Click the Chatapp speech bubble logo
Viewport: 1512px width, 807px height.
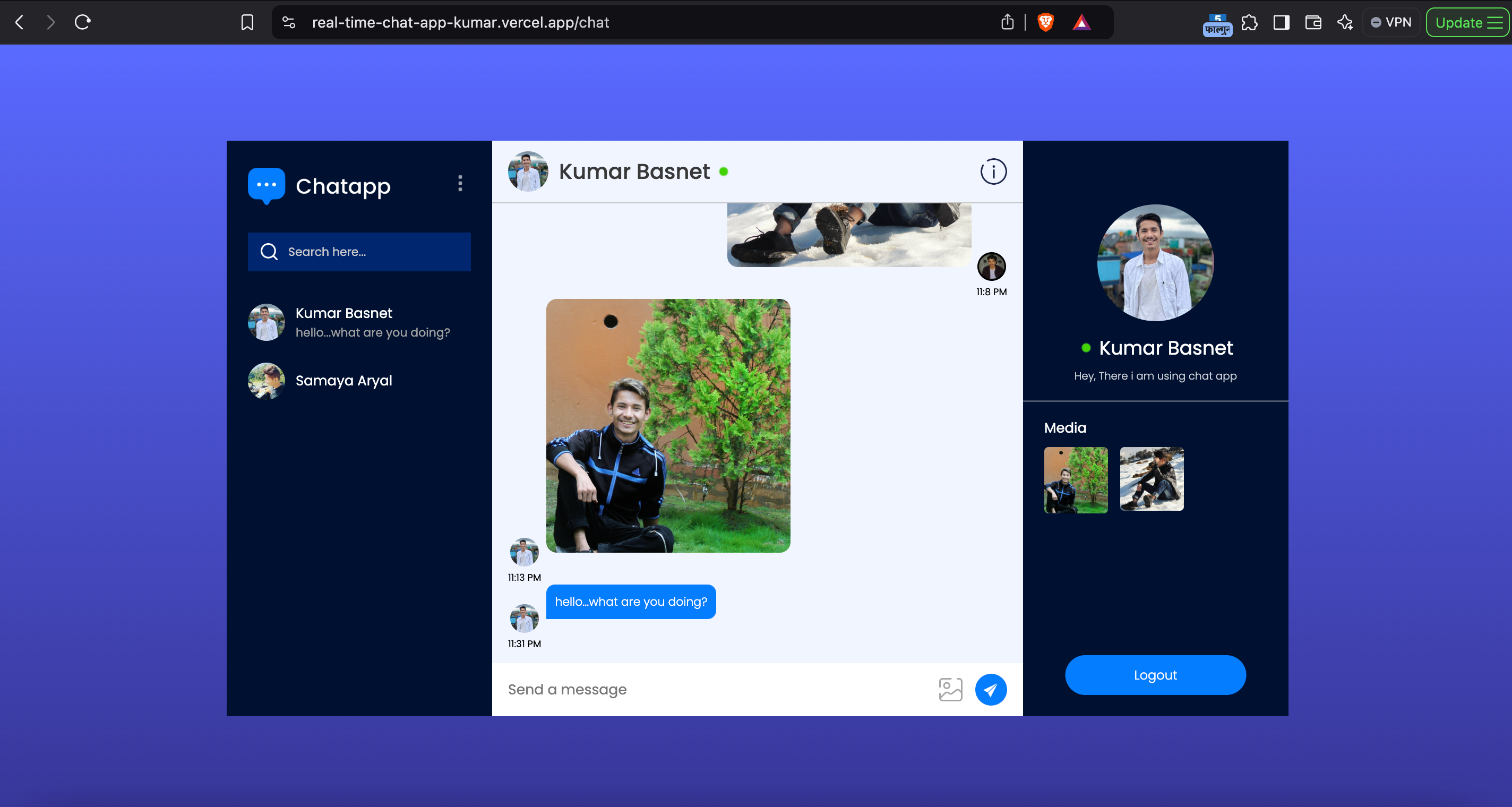(x=267, y=185)
